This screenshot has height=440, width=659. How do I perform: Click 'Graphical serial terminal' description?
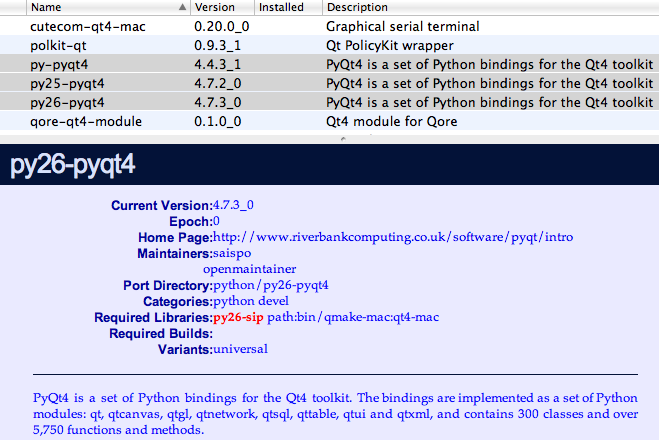pos(403,26)
